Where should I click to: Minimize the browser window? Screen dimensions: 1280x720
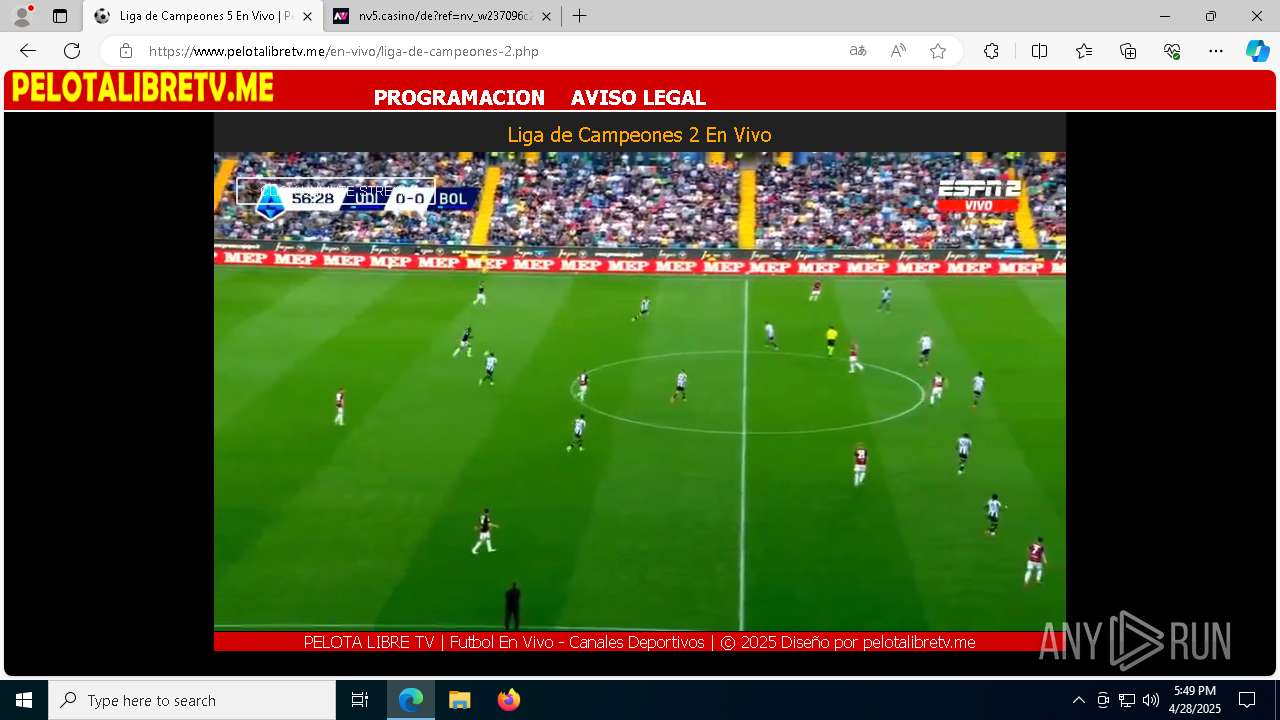point(1165,16)
